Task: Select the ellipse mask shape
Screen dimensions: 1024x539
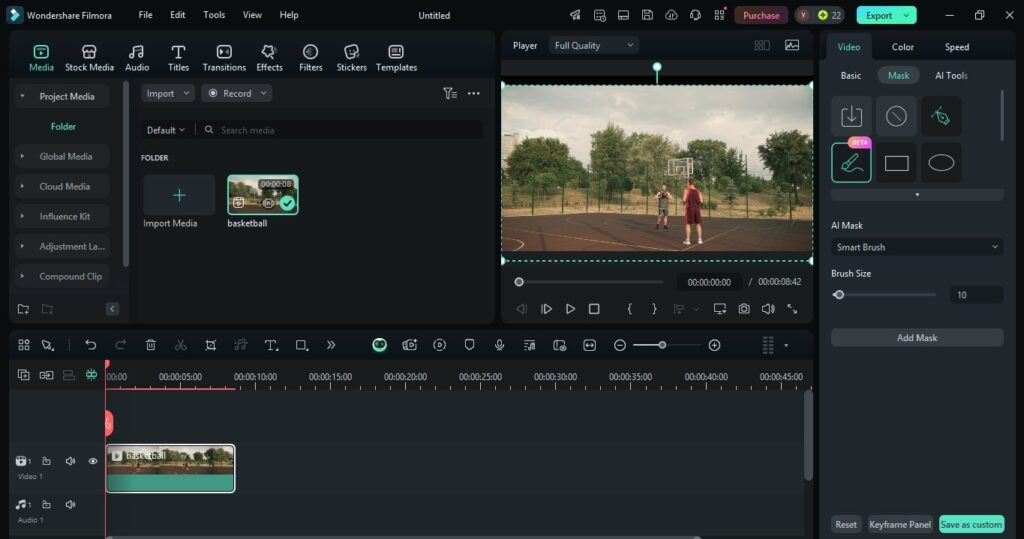Action: (941, 163)
